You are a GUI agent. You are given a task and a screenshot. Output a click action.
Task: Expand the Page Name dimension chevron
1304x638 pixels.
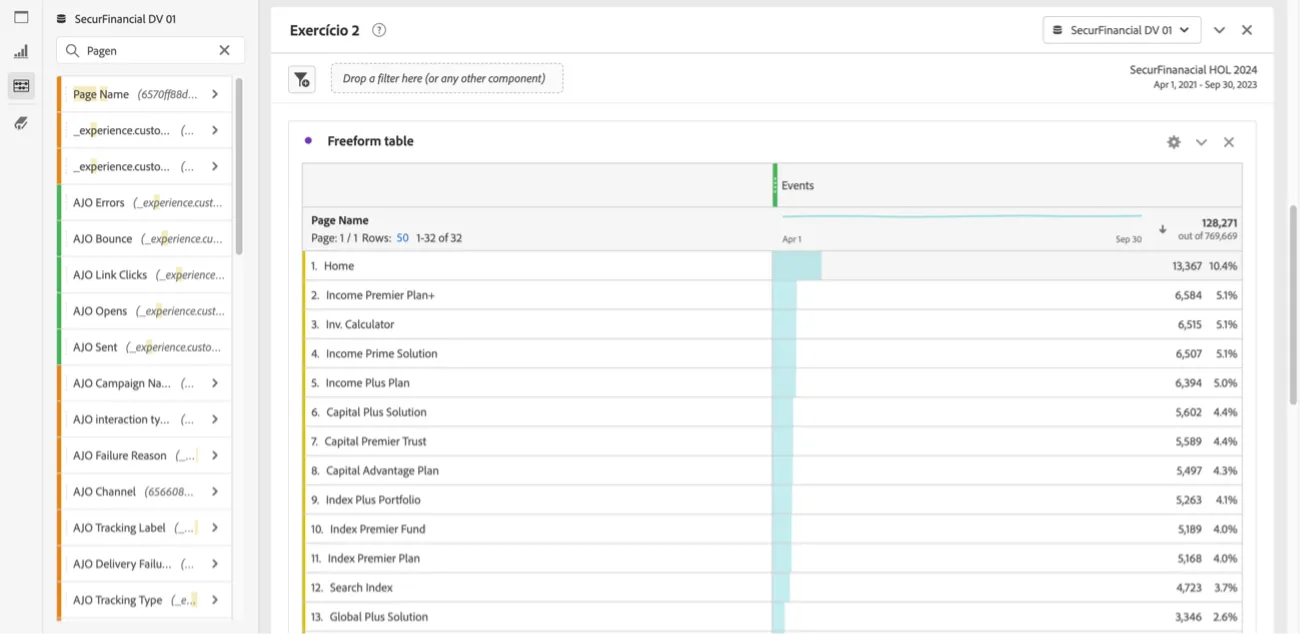pos(215,94)
